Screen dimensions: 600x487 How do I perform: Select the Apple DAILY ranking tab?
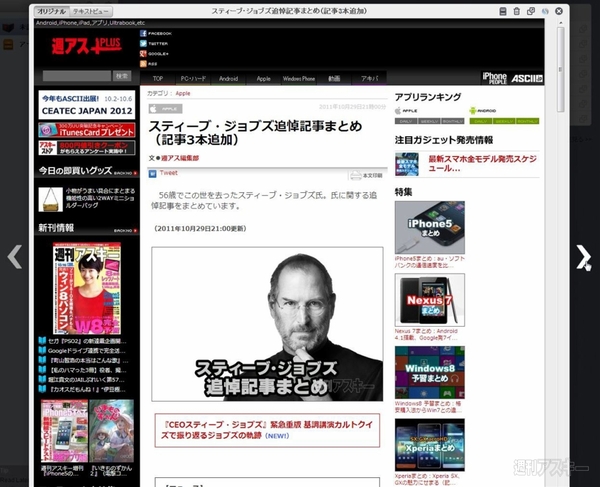pyautogui.click(x=406, y=121)
